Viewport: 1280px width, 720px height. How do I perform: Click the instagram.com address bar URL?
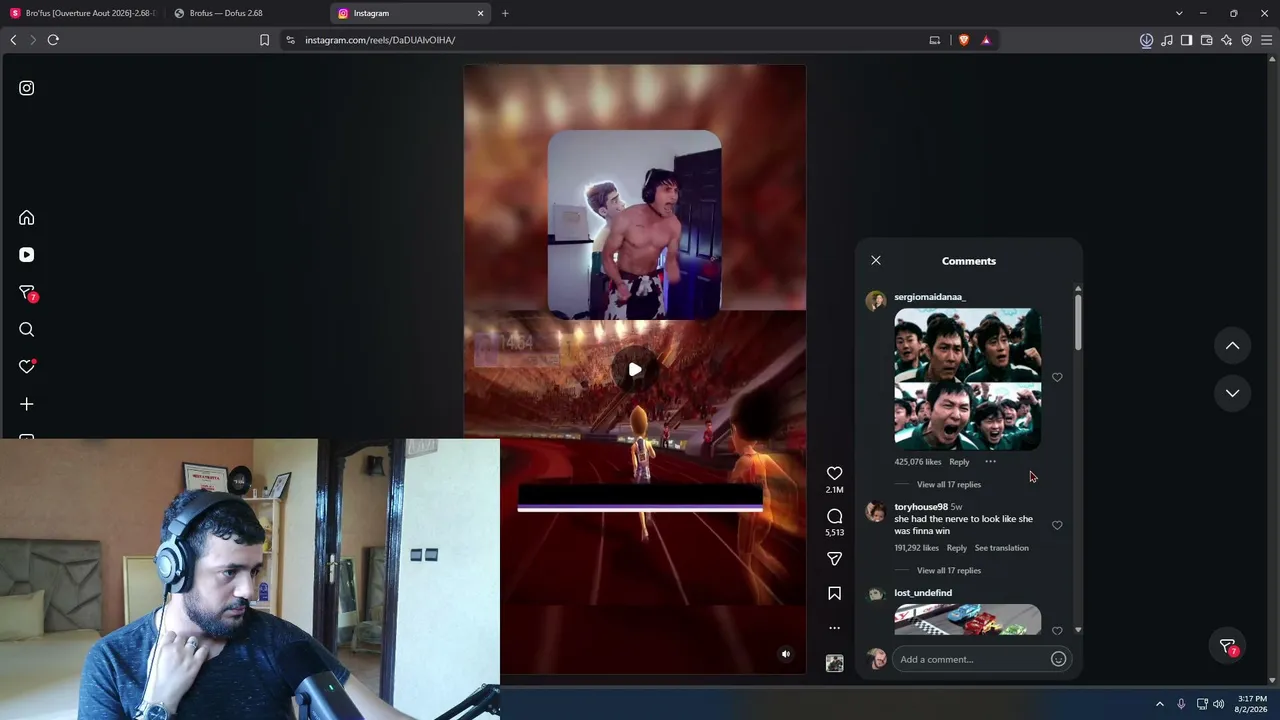(x=380, y=40)
